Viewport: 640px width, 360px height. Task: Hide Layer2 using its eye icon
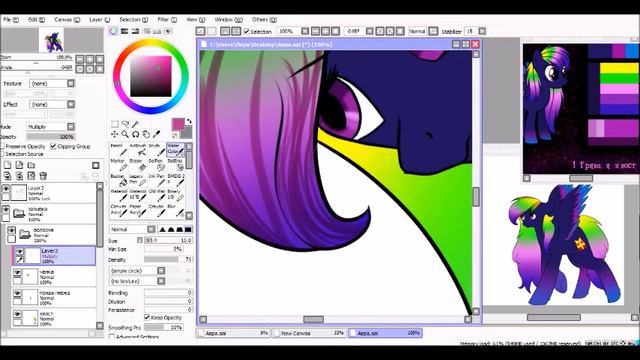pyautogui.click(x=6, y=189)
